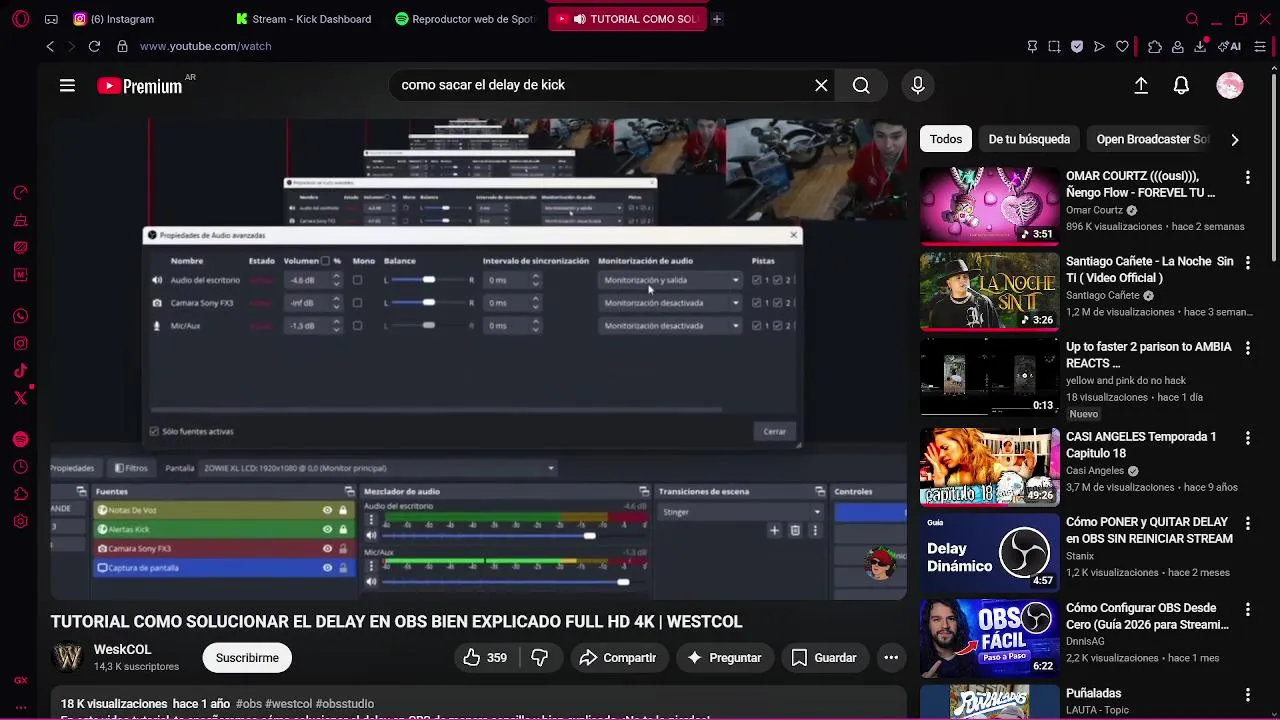Go back with the browser back arrow
The image size is (1280, 720).
click(x=50, y=46)
